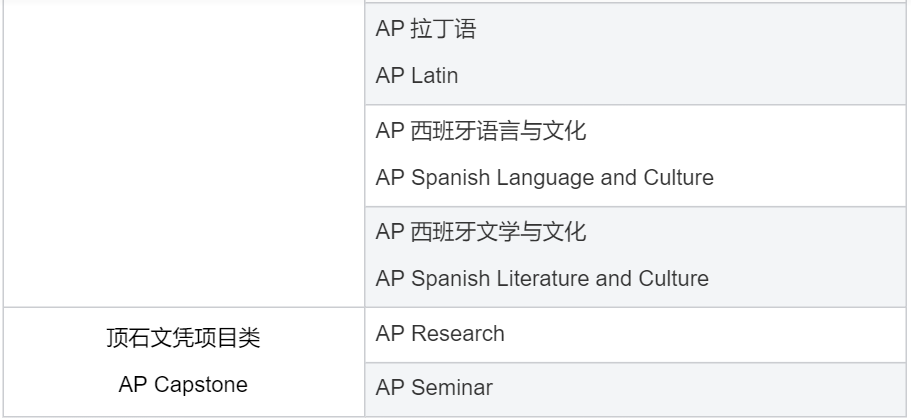
Task: Click the word Spanish in Language row
Action: (450, 178)
